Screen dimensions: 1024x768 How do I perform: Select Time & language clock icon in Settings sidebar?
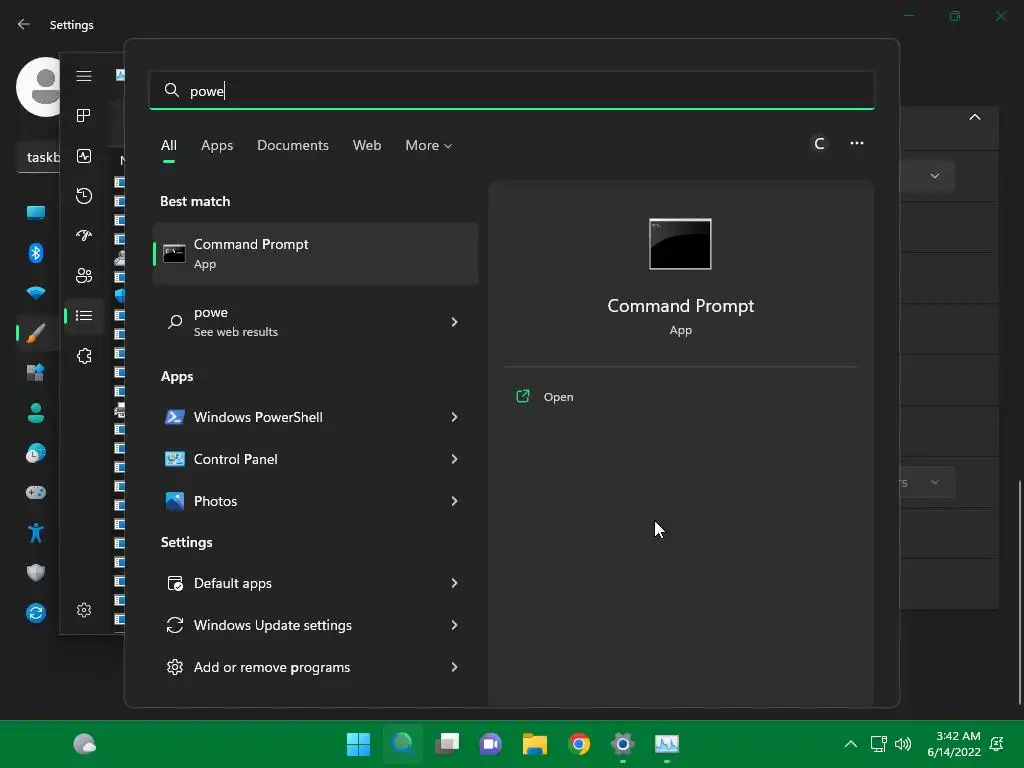tap(36, 453)
